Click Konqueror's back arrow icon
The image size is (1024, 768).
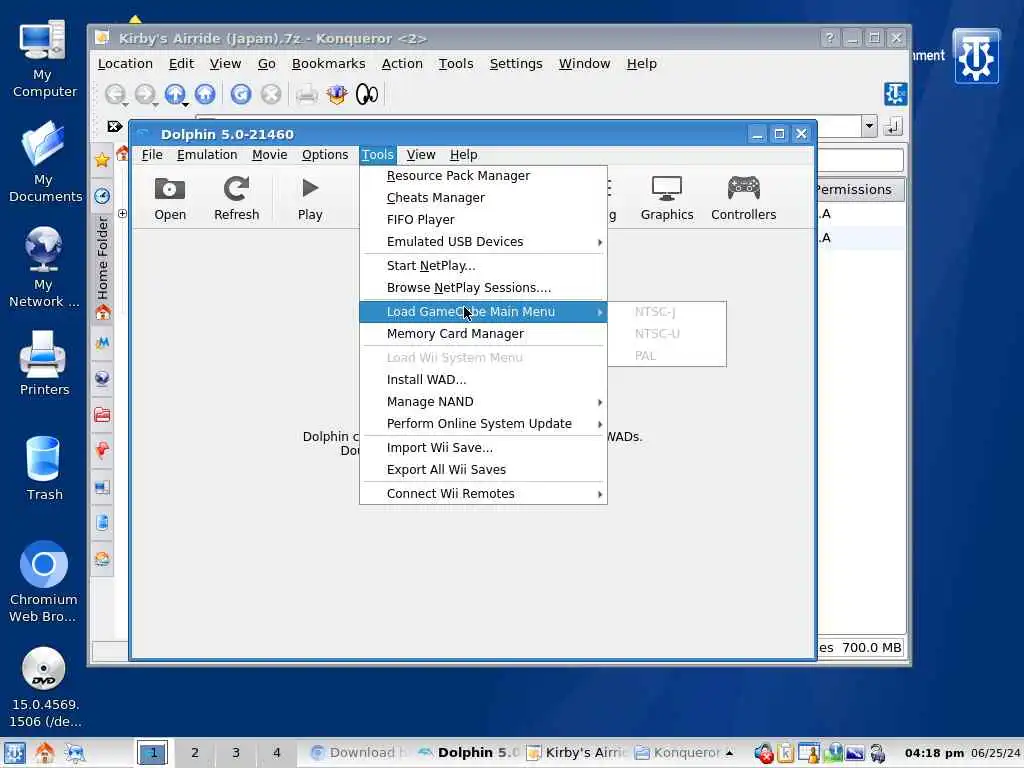[x=116, y=94]
